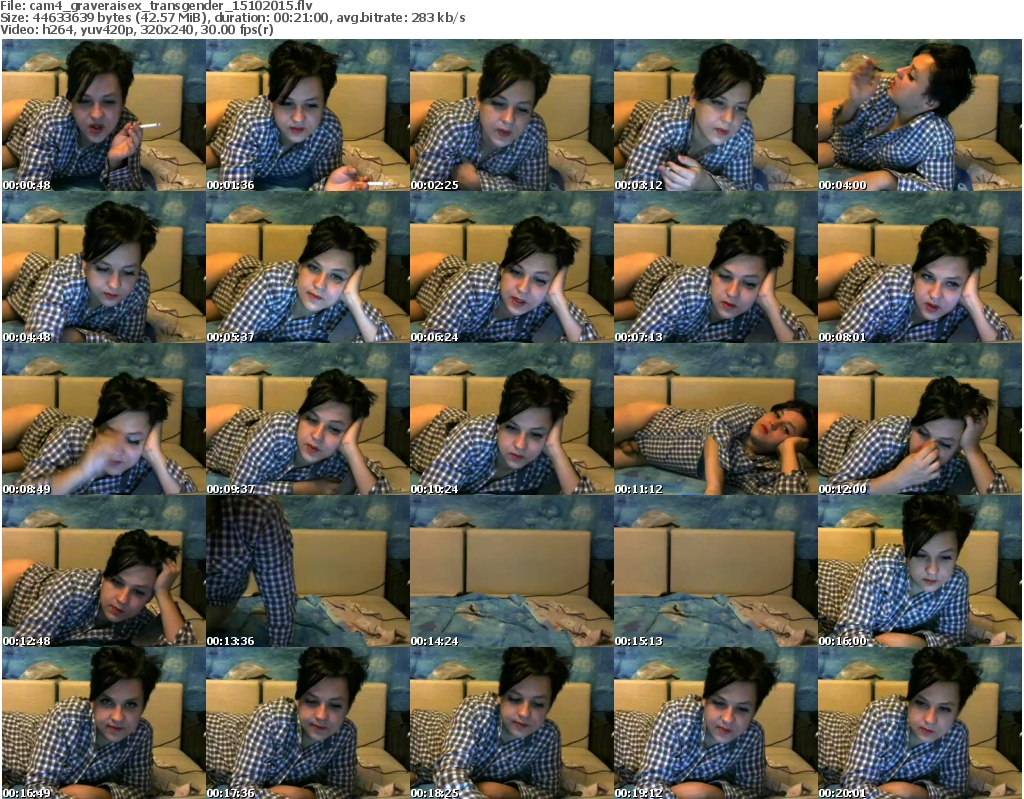This screenshot has height=799, width=1024.
Task: Open the thumbnail at 00:05:37
Action: click(308, 267)
